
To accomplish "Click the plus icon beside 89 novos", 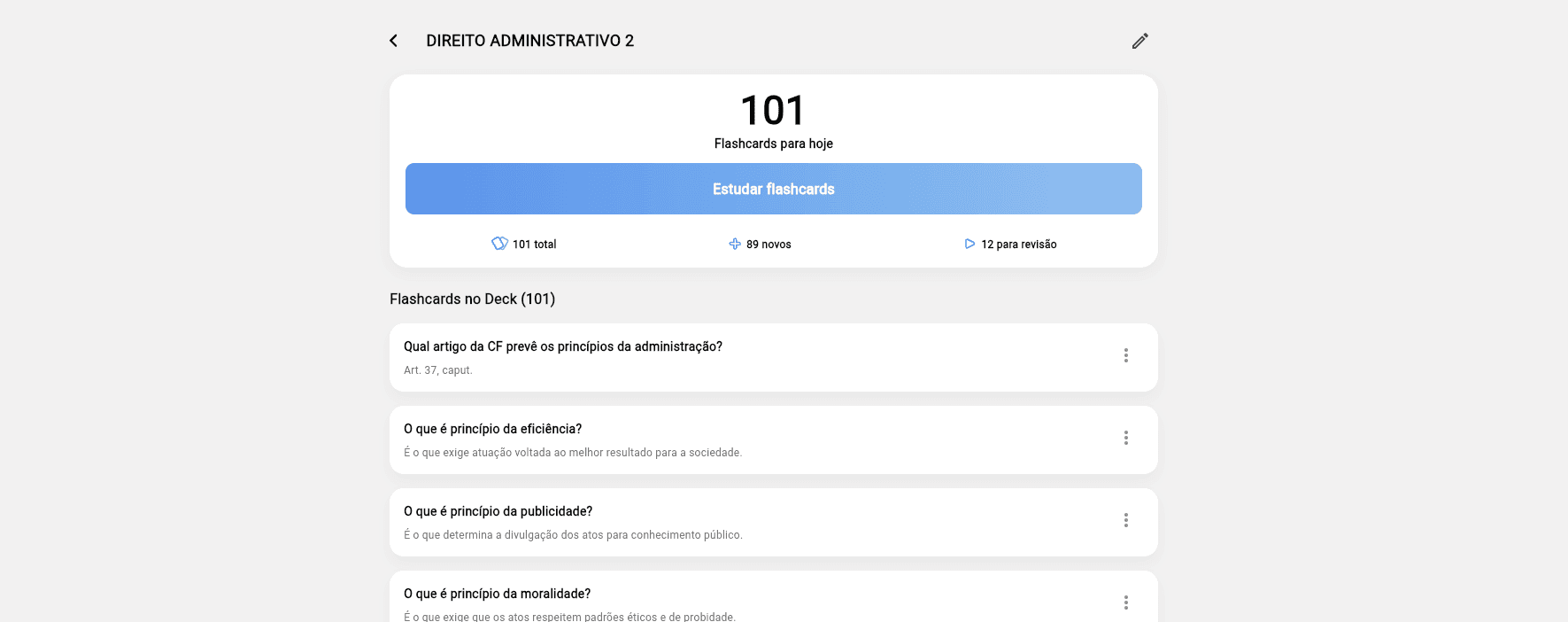I will 735,244.
